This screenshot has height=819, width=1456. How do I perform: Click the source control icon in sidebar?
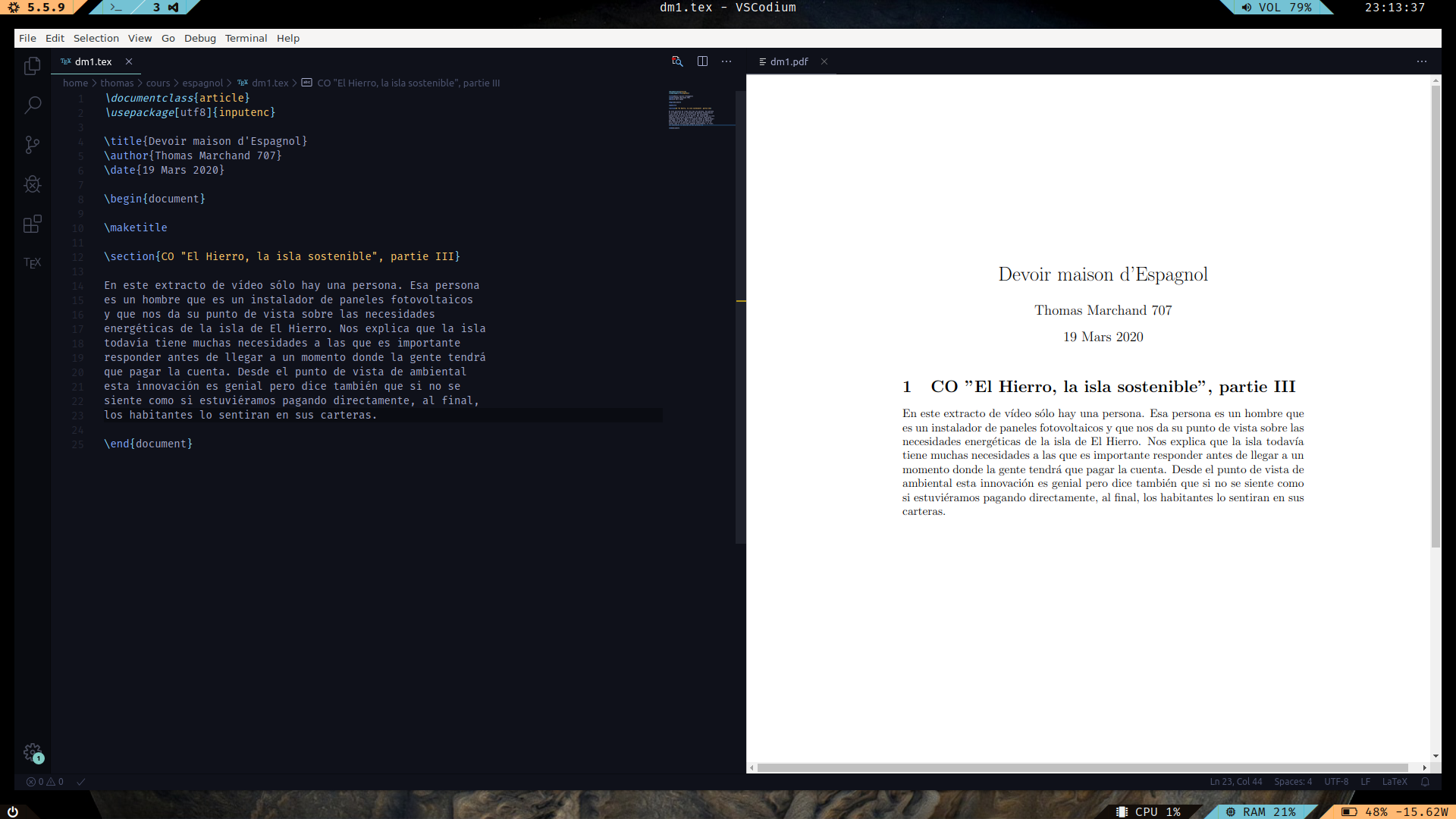coord(31,145)
